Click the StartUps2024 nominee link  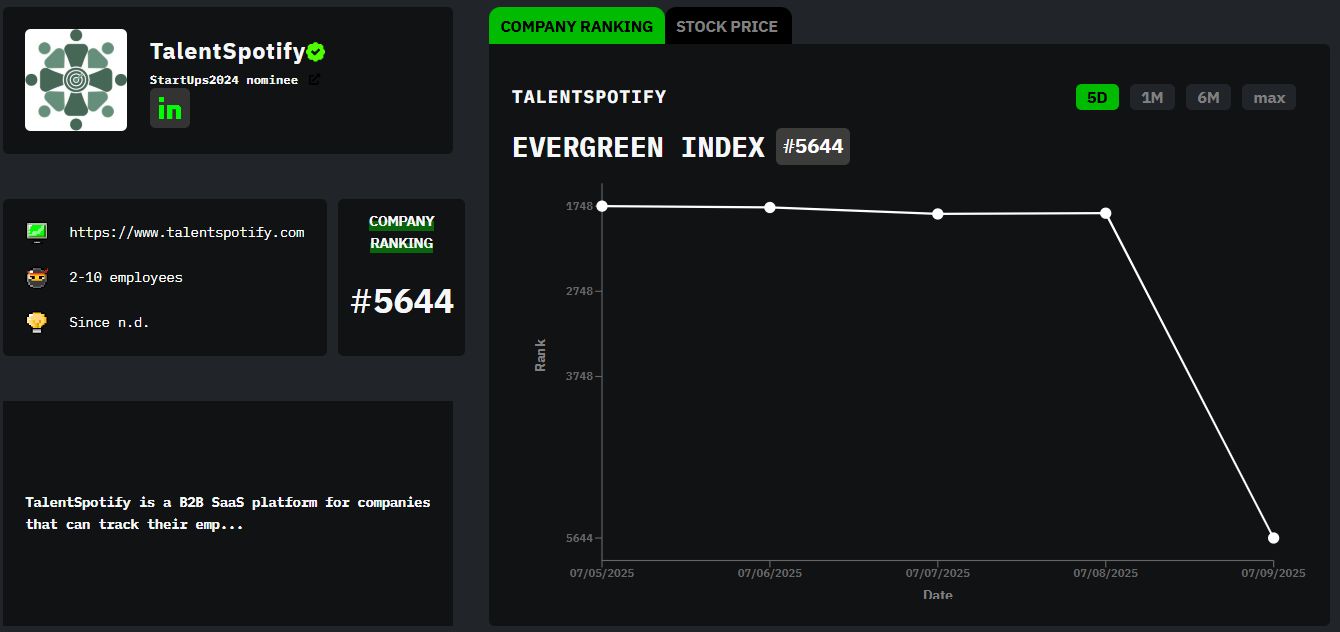(224, 80)
